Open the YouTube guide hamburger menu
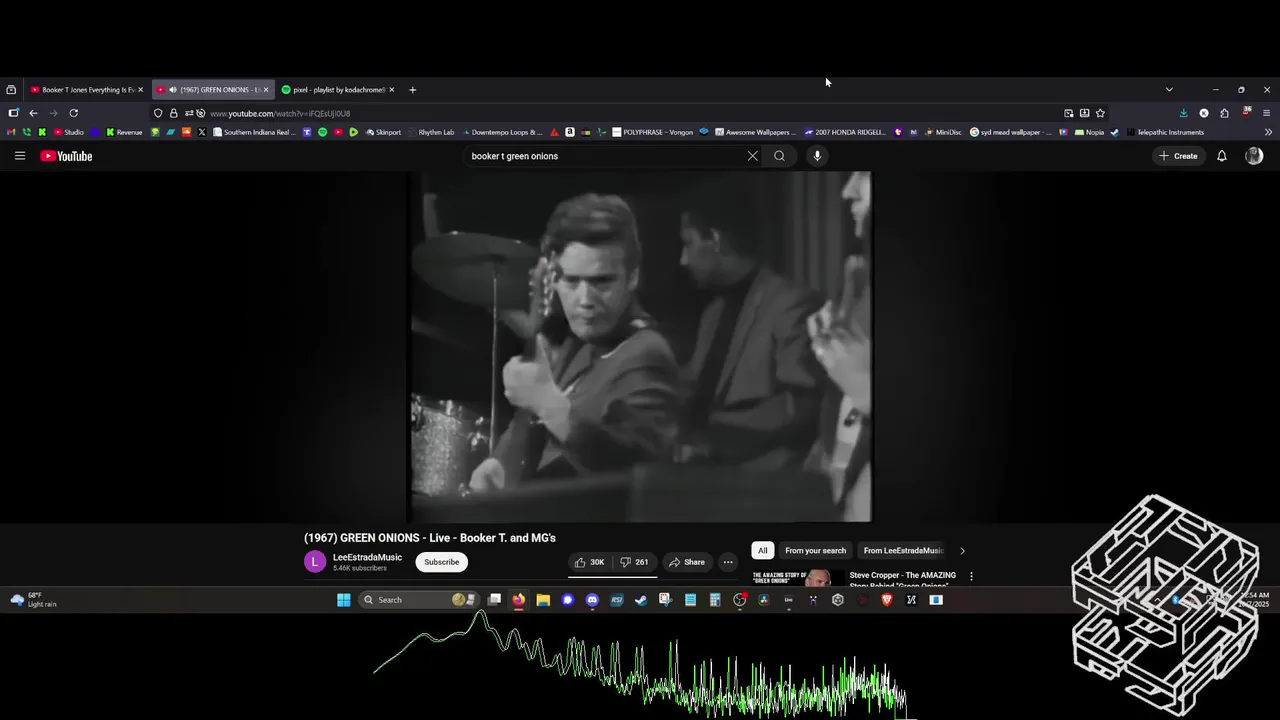Viewport: 1280px width, 720px height. pyautogui.click(x=19, y=156)
